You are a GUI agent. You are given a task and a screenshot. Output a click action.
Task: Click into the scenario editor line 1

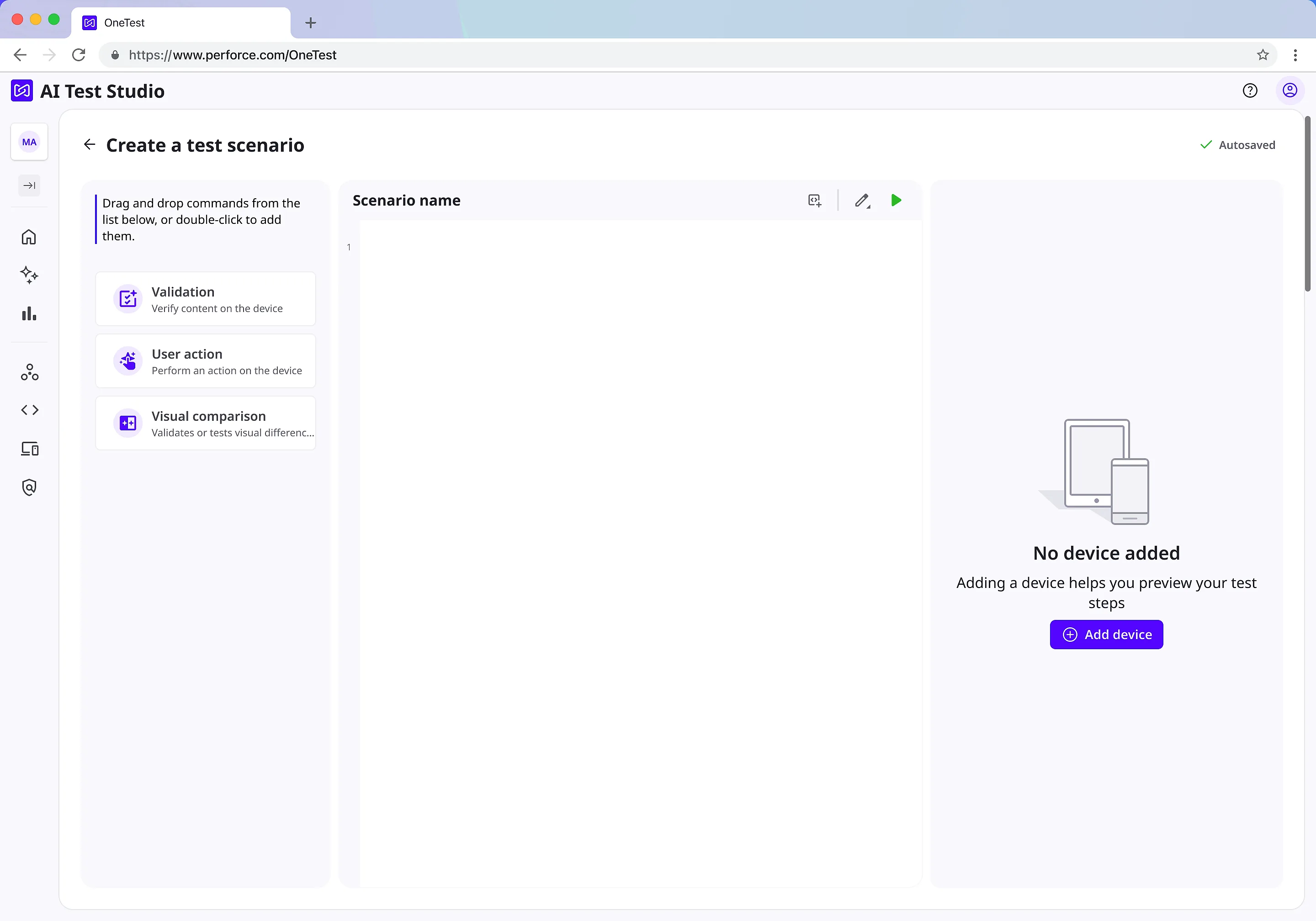(x=640, y=248)
